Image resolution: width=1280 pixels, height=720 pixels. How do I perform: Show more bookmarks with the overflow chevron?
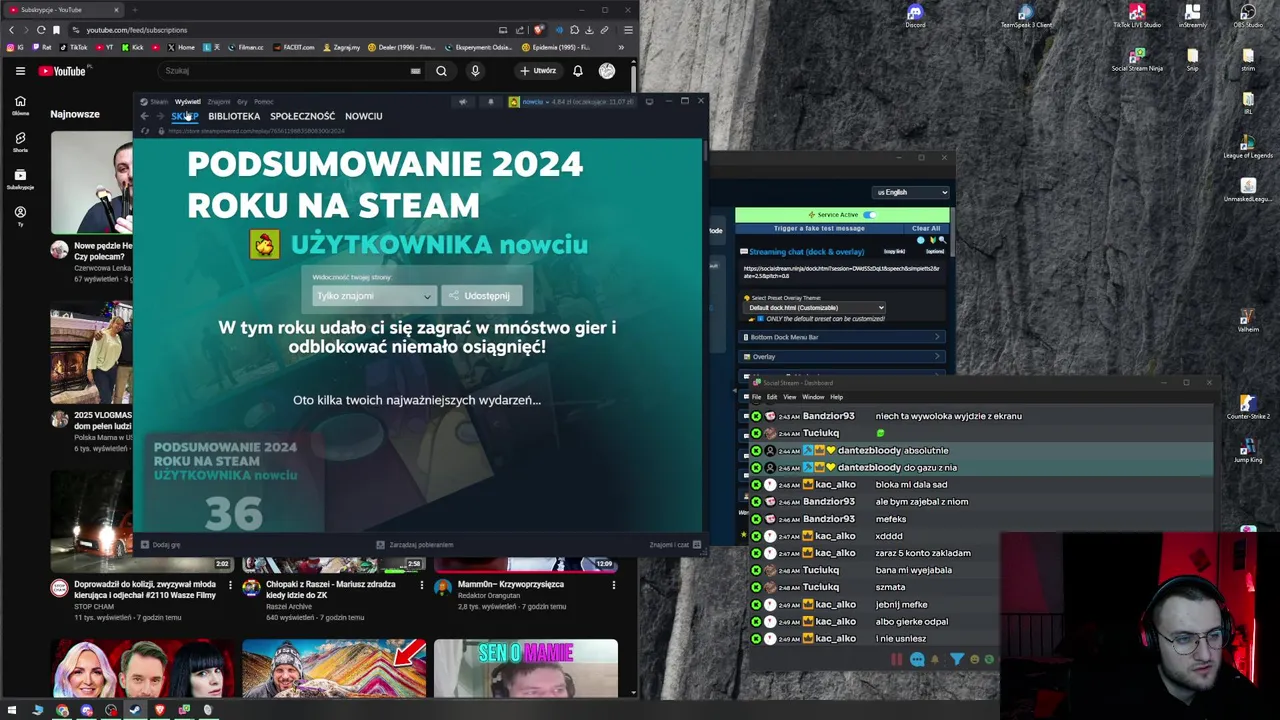pos(621,47)
